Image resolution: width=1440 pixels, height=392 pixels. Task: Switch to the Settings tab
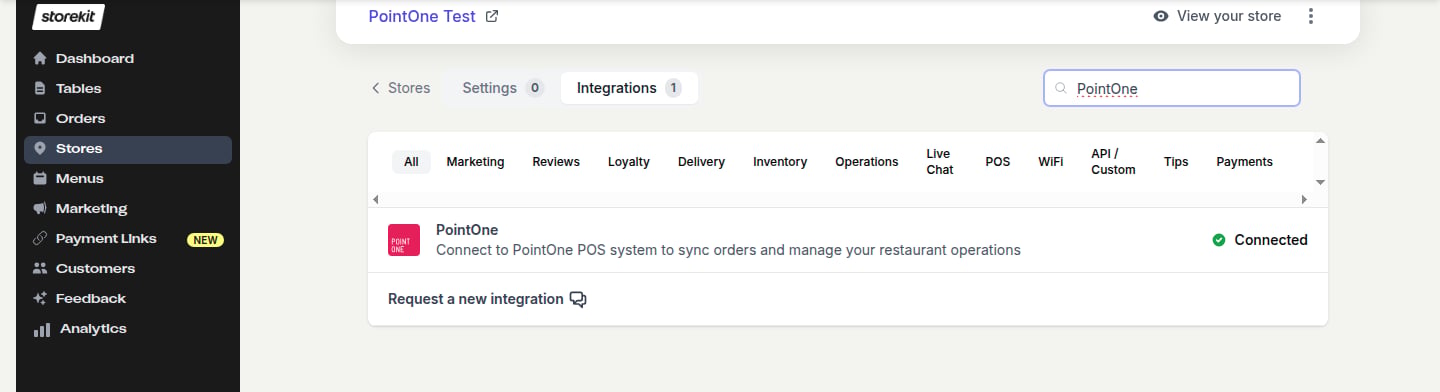point(502,88)
